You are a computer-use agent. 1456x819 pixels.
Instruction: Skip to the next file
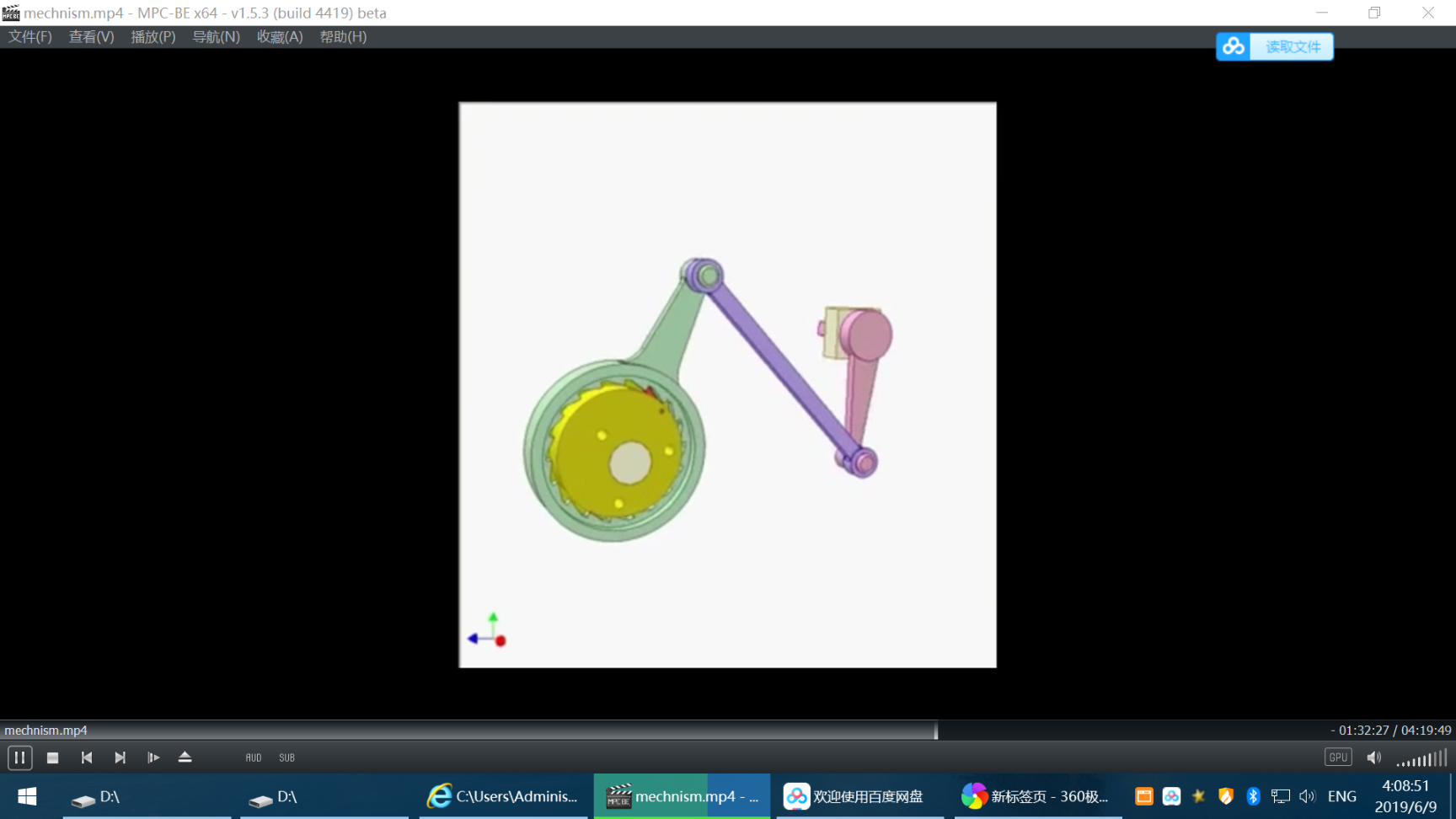click(x=120, y=757)
